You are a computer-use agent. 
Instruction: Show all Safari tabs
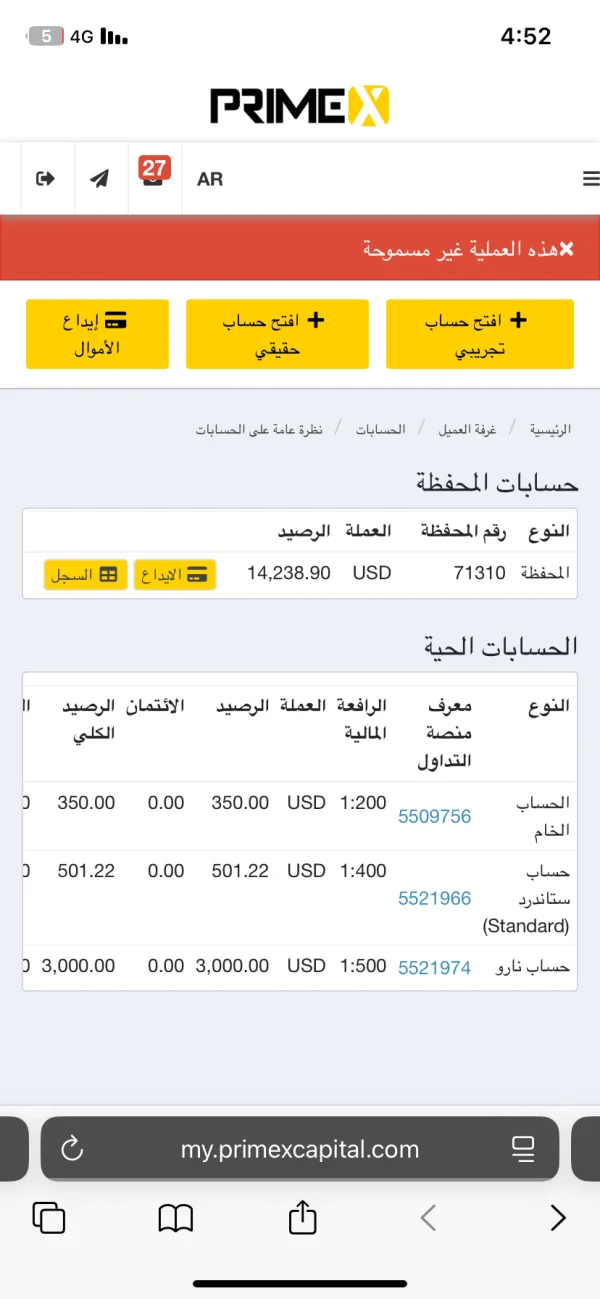[49, 1217]
